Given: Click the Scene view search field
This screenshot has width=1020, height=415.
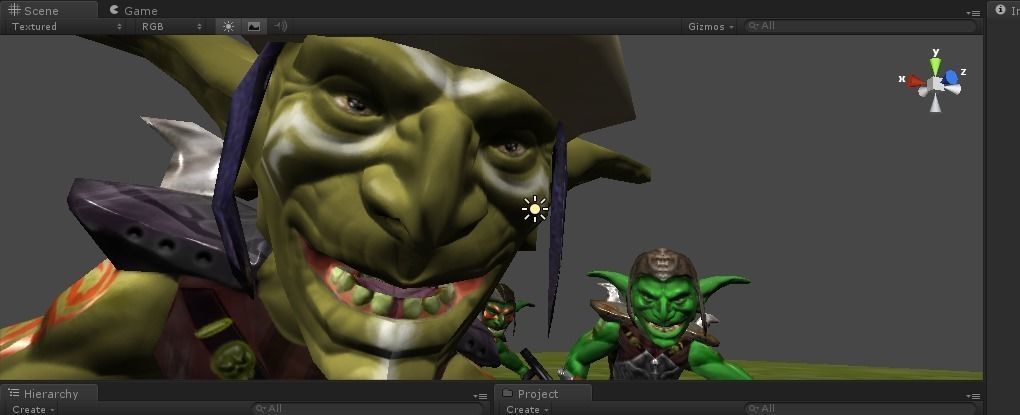Looking at the screenshot, I should click(x=860, y=26).
